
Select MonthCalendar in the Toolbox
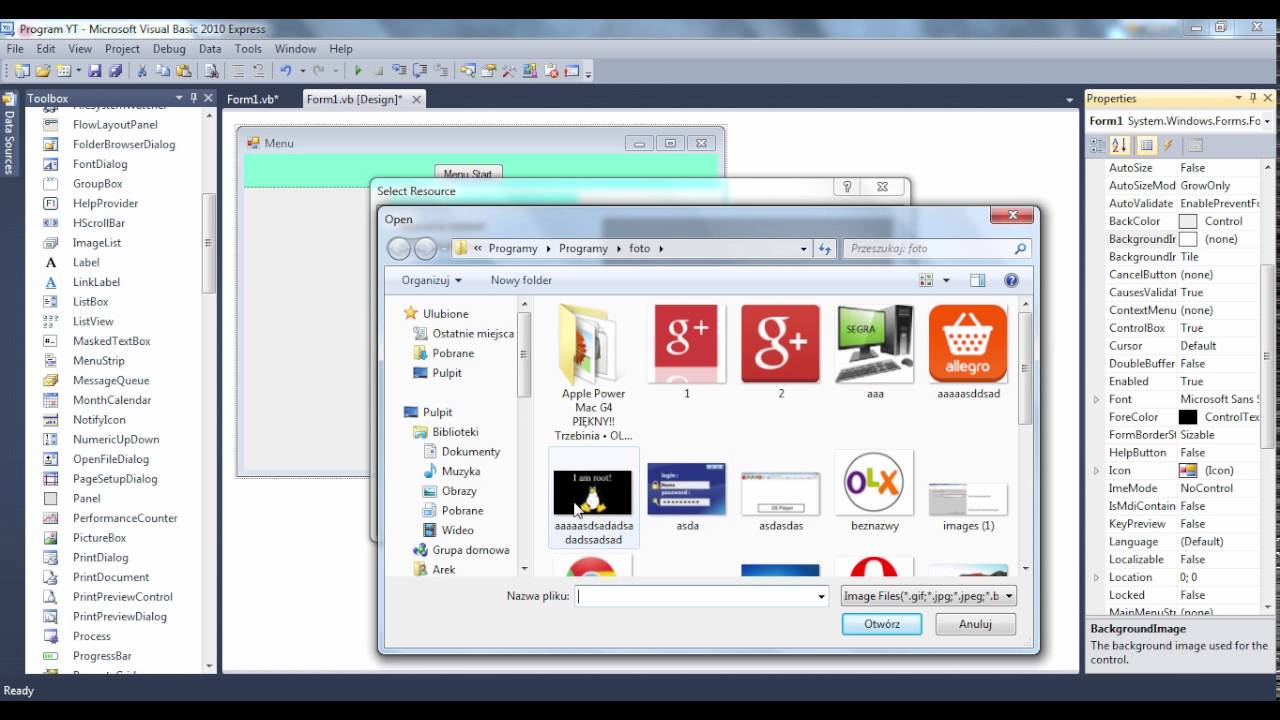pyautogui.click(x=112, y=400)
